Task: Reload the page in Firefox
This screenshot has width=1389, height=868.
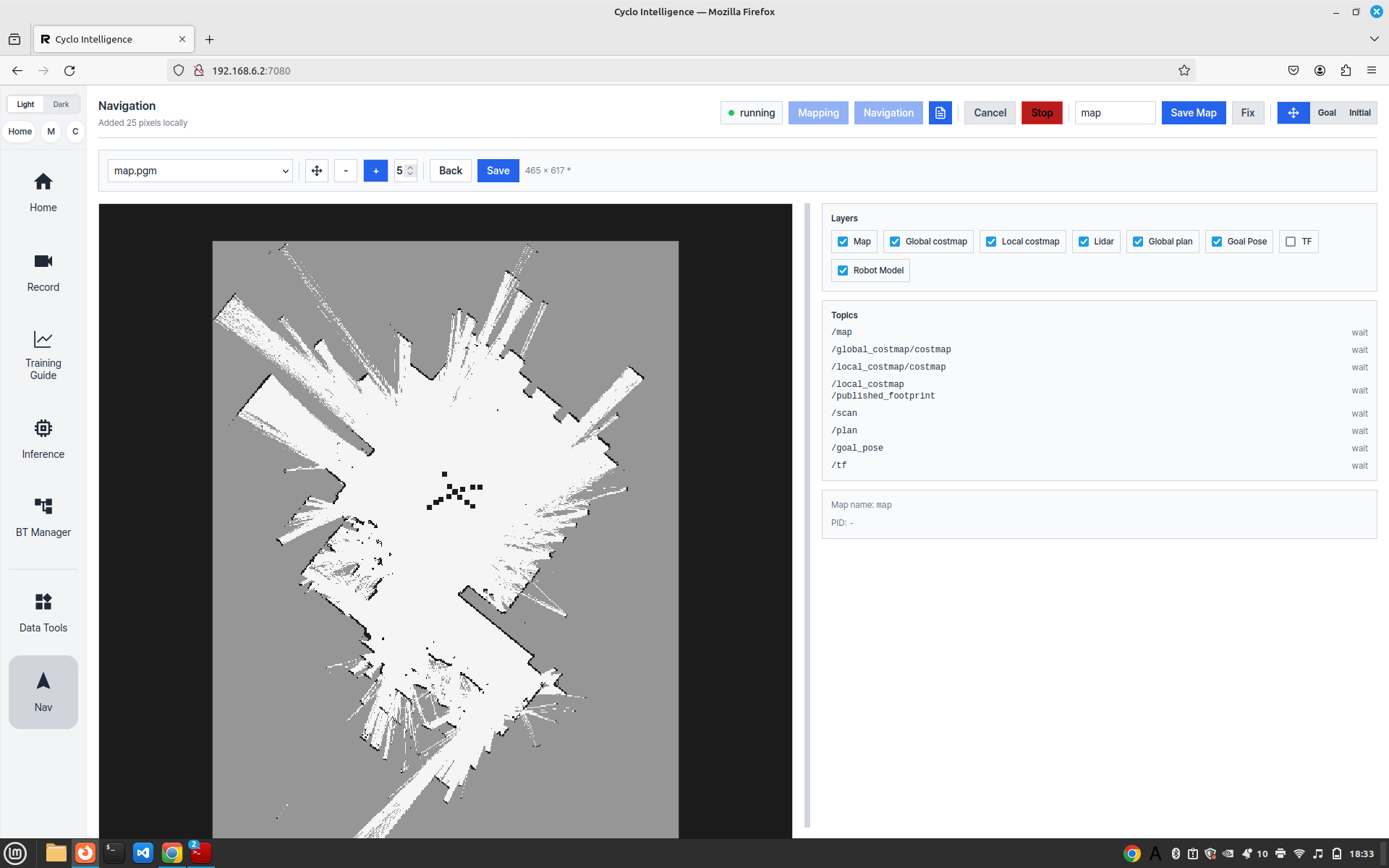Action: coord(69,70)
